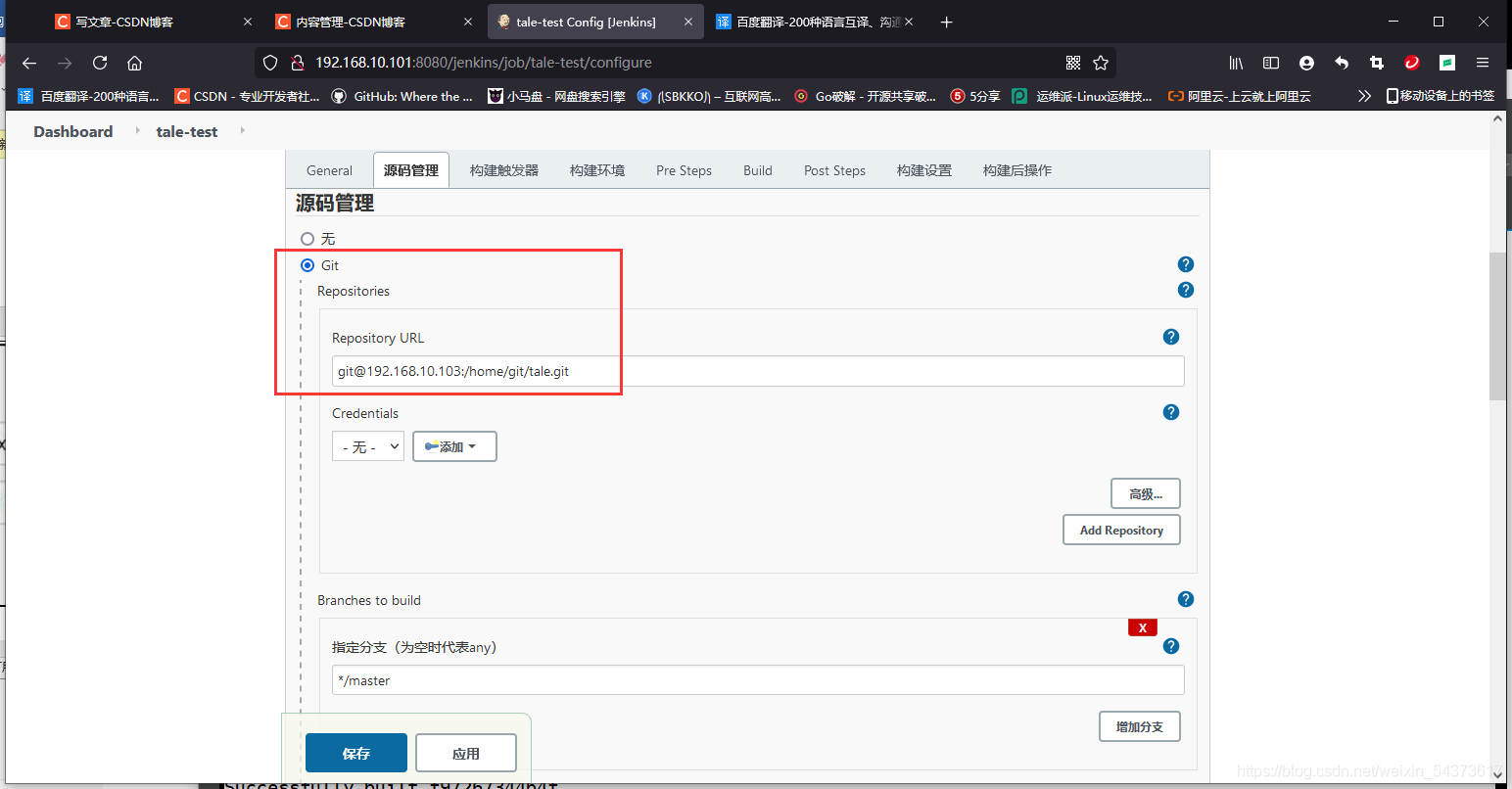
Task: Switch to the Pre Steps tab
Action: 684,170
